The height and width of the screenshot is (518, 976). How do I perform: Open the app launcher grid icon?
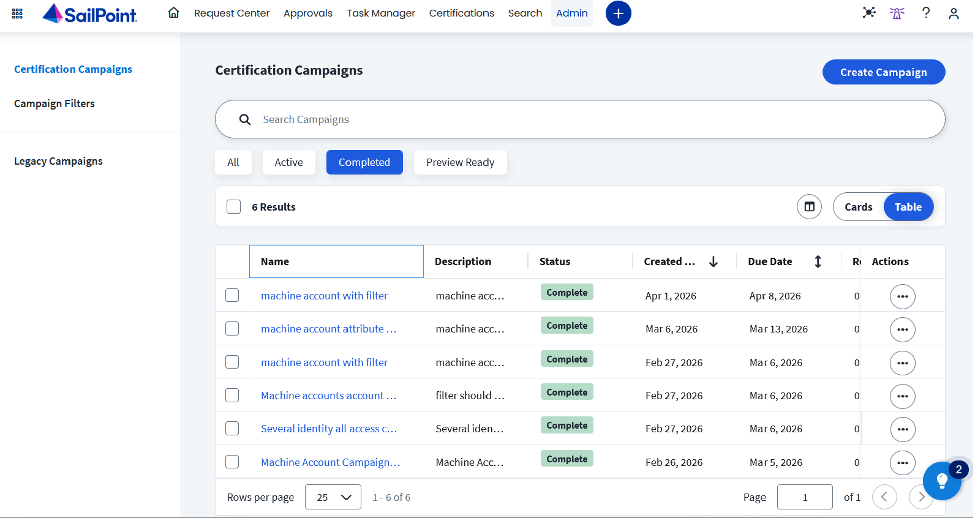pos(17,13)
